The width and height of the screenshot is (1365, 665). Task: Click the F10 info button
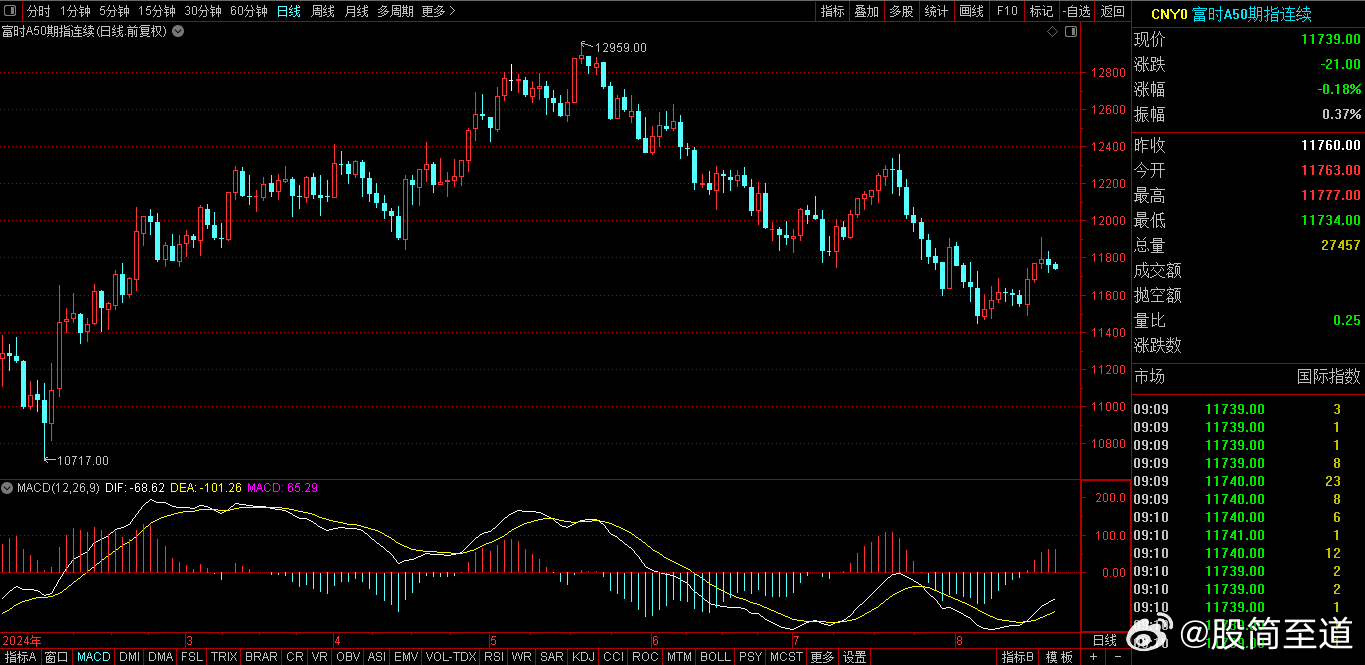1007,11
